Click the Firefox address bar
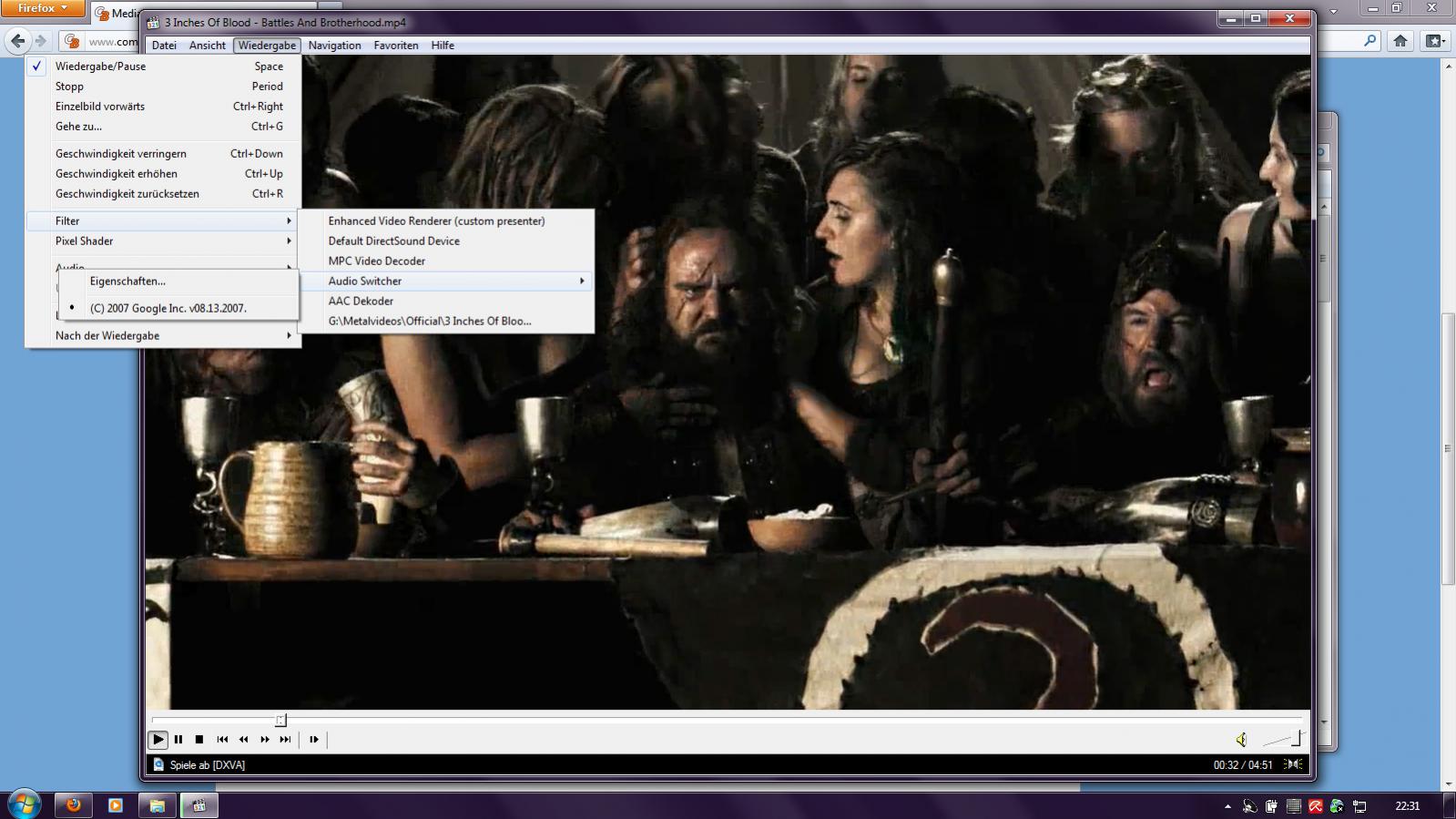Image resolution: width=1456 pixels, height=819 pixels. coord(100,41)
